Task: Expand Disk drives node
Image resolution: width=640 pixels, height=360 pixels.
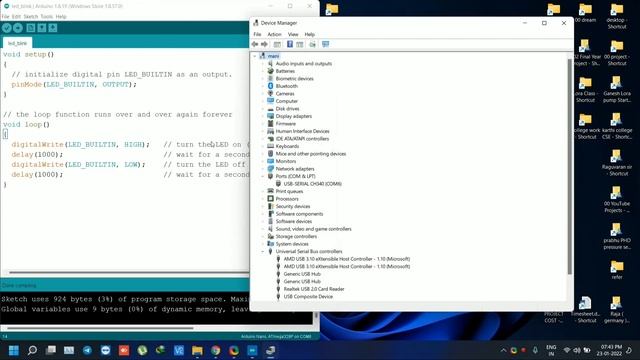Action: coord(263,109)
